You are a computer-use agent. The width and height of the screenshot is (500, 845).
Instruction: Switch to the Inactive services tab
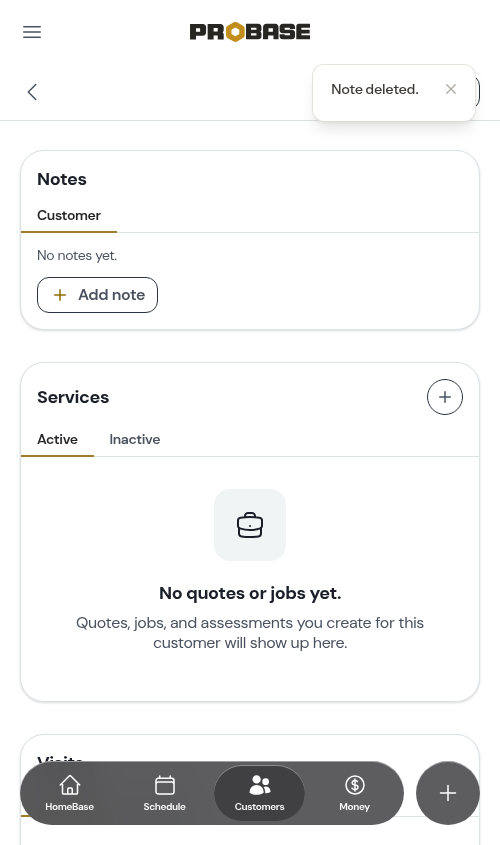tap(135, 439)
